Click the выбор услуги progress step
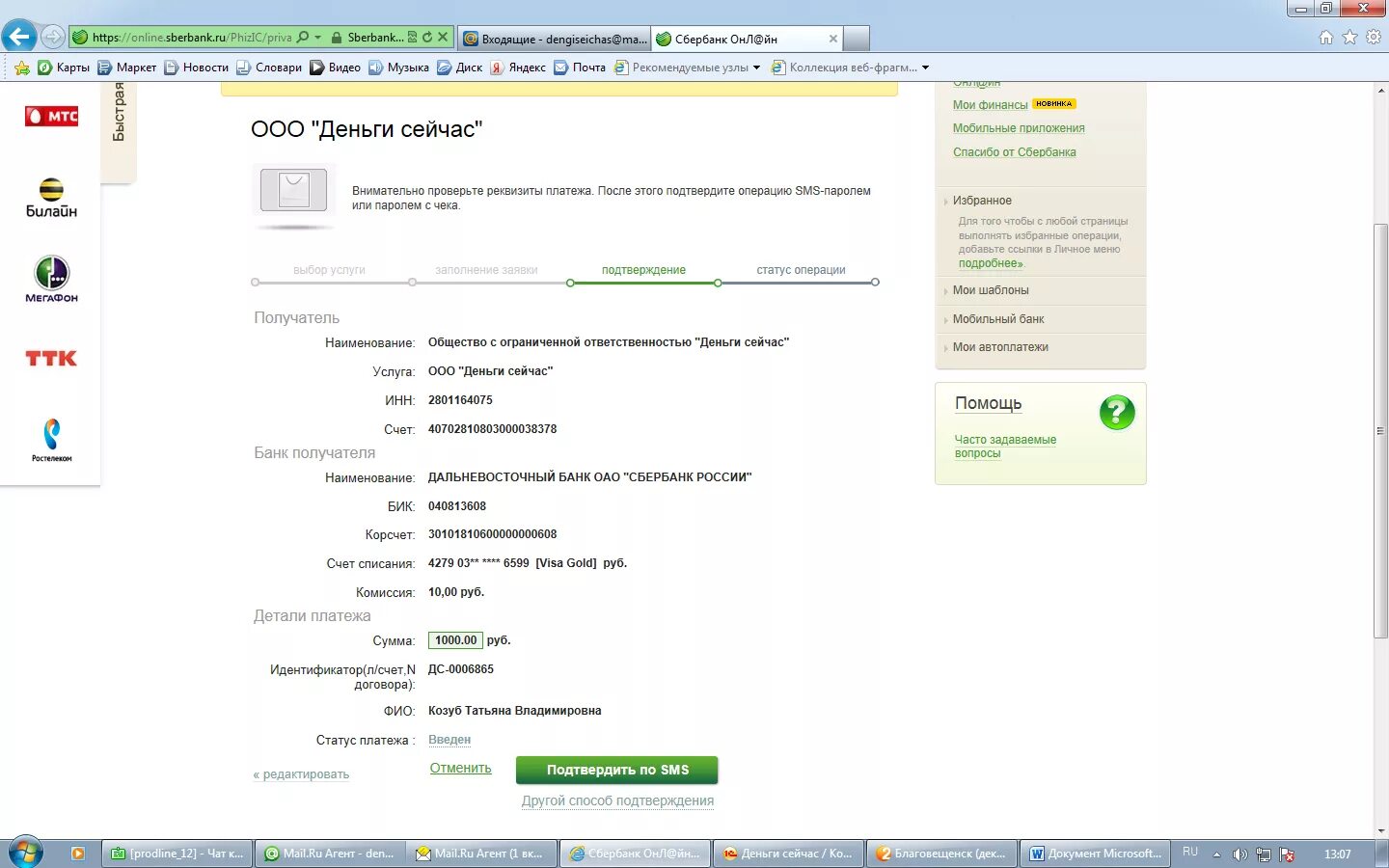The height and width of the screenshot is (868, 1389). pyautogui.click(x=329, y=270)
